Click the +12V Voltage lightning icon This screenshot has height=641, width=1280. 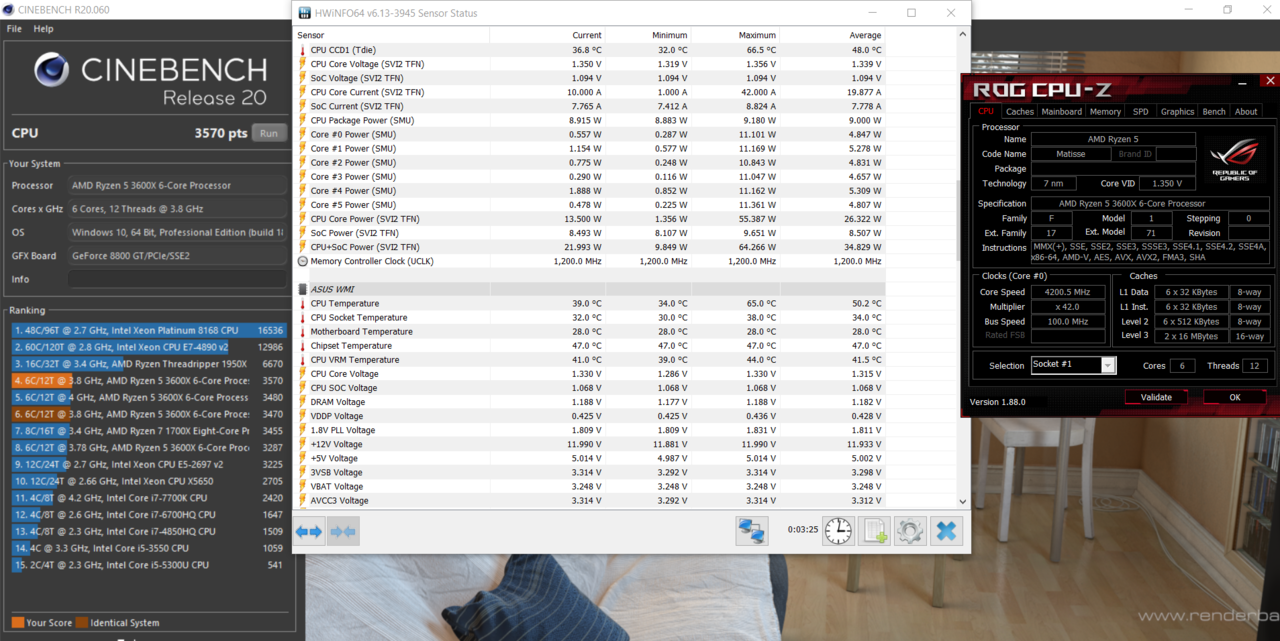point(303,444)
